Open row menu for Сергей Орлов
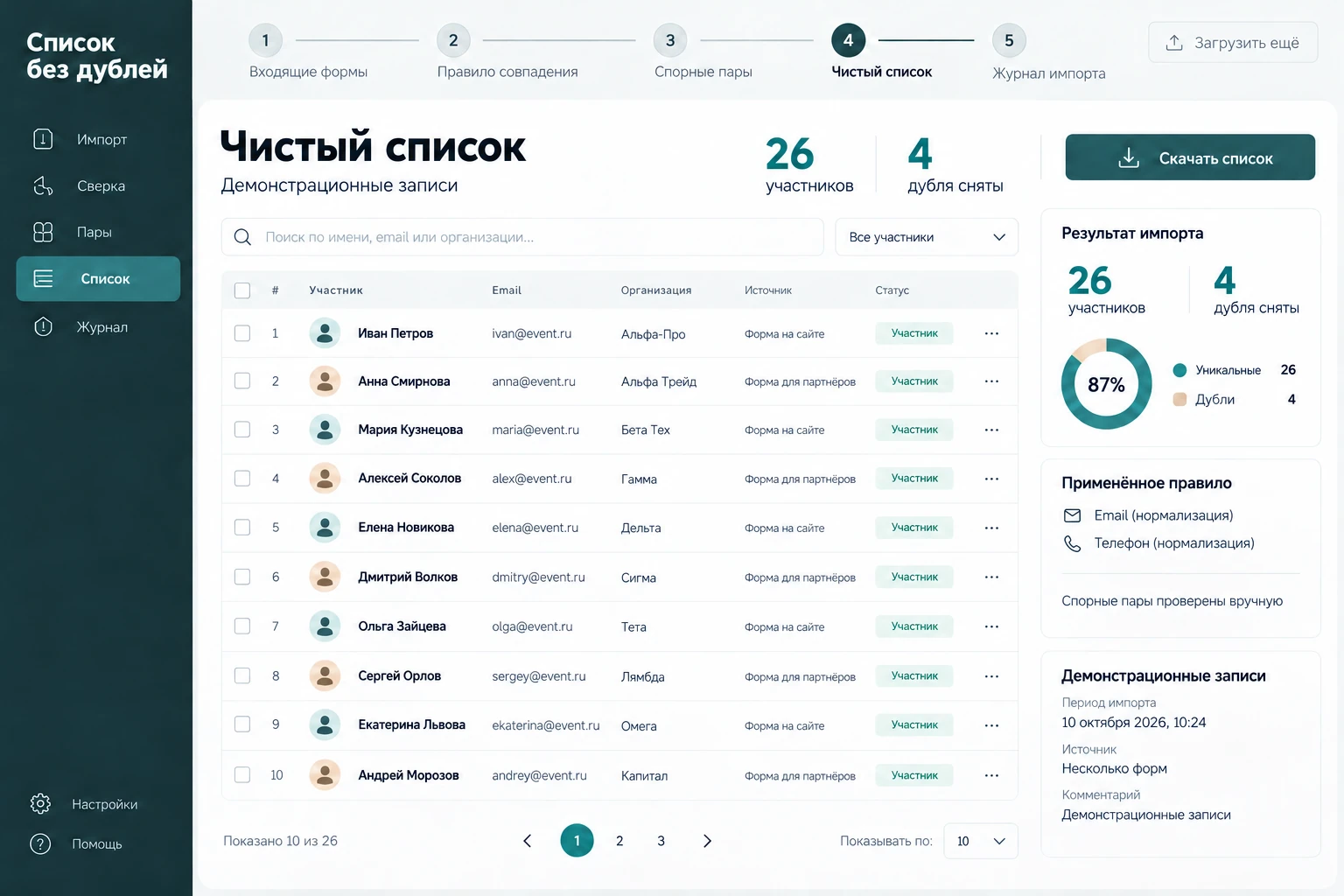 pyautogui.click(x=991, y=676)
